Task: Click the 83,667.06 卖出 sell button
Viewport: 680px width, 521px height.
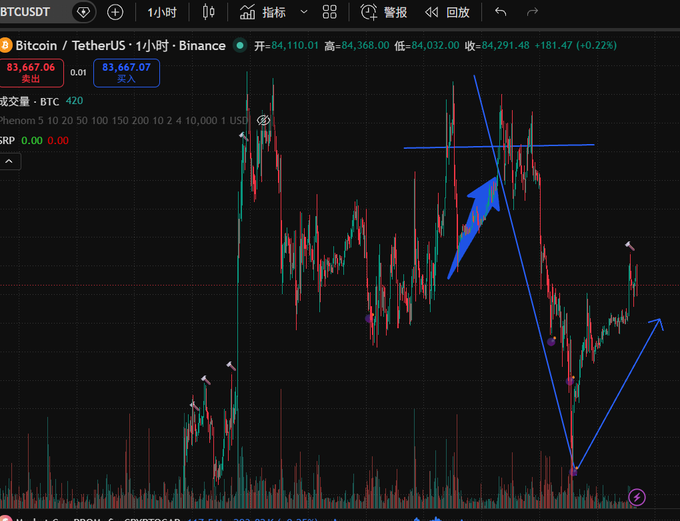Action: pos(31,73)
